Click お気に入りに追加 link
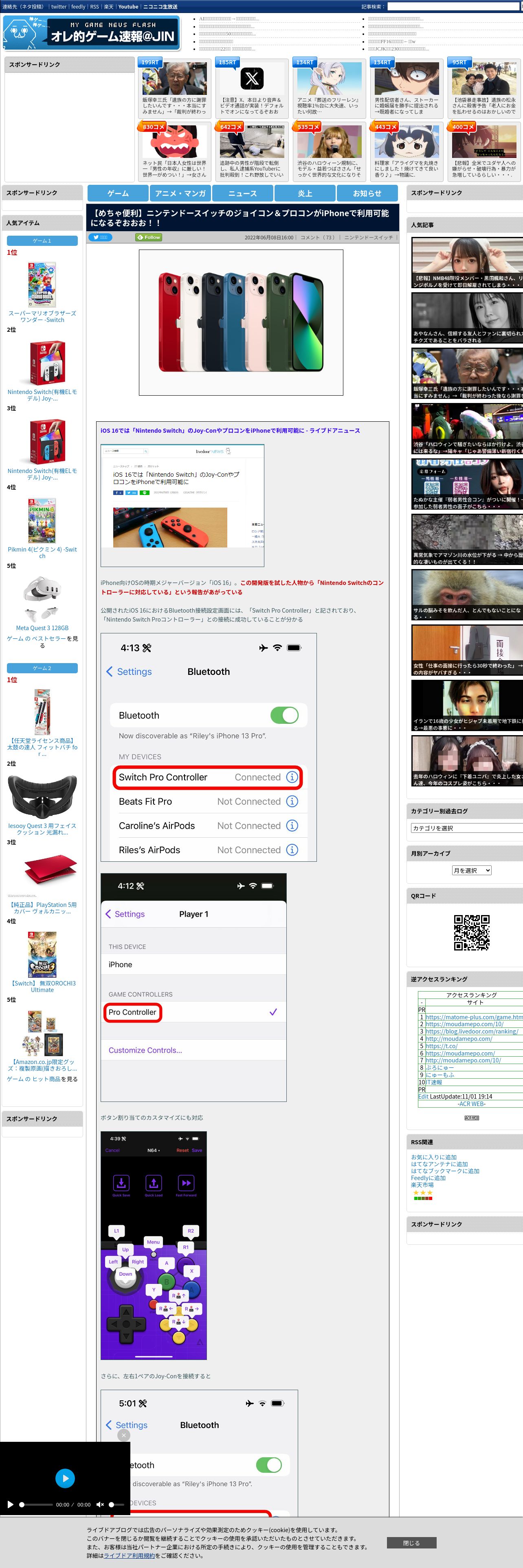 (x=434, y=1157)
